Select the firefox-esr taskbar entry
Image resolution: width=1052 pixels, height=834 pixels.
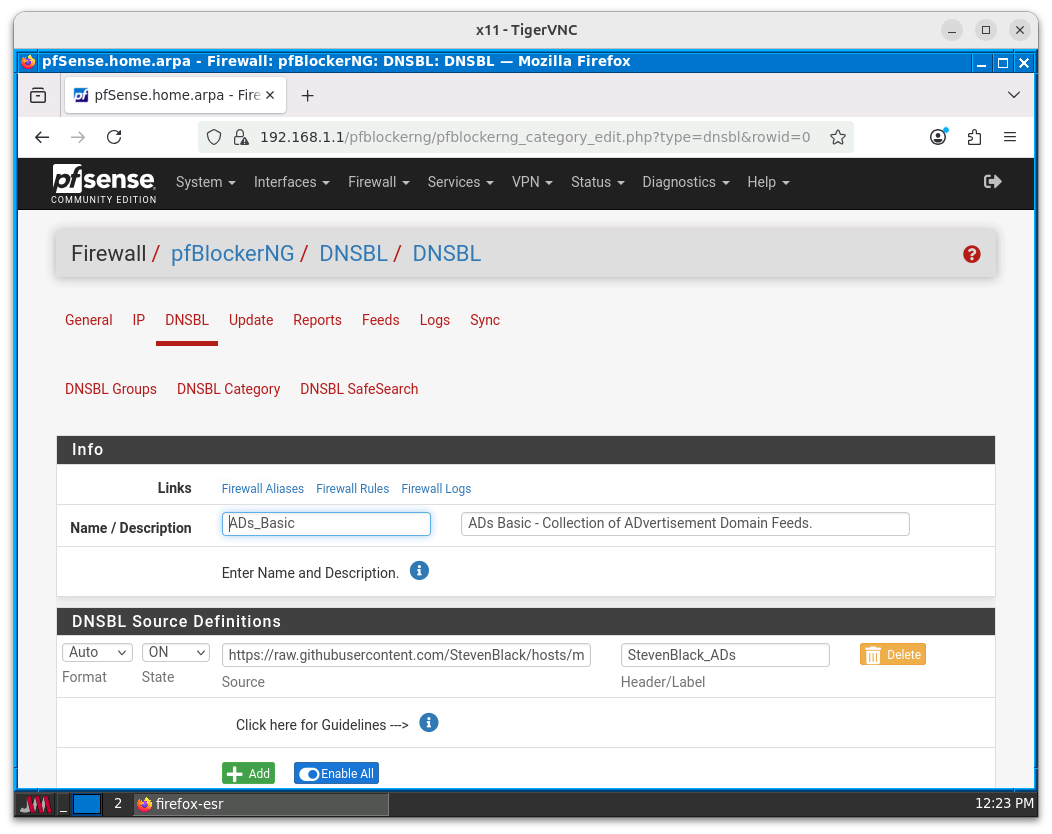pyautogui.click(x=260, y=804)
